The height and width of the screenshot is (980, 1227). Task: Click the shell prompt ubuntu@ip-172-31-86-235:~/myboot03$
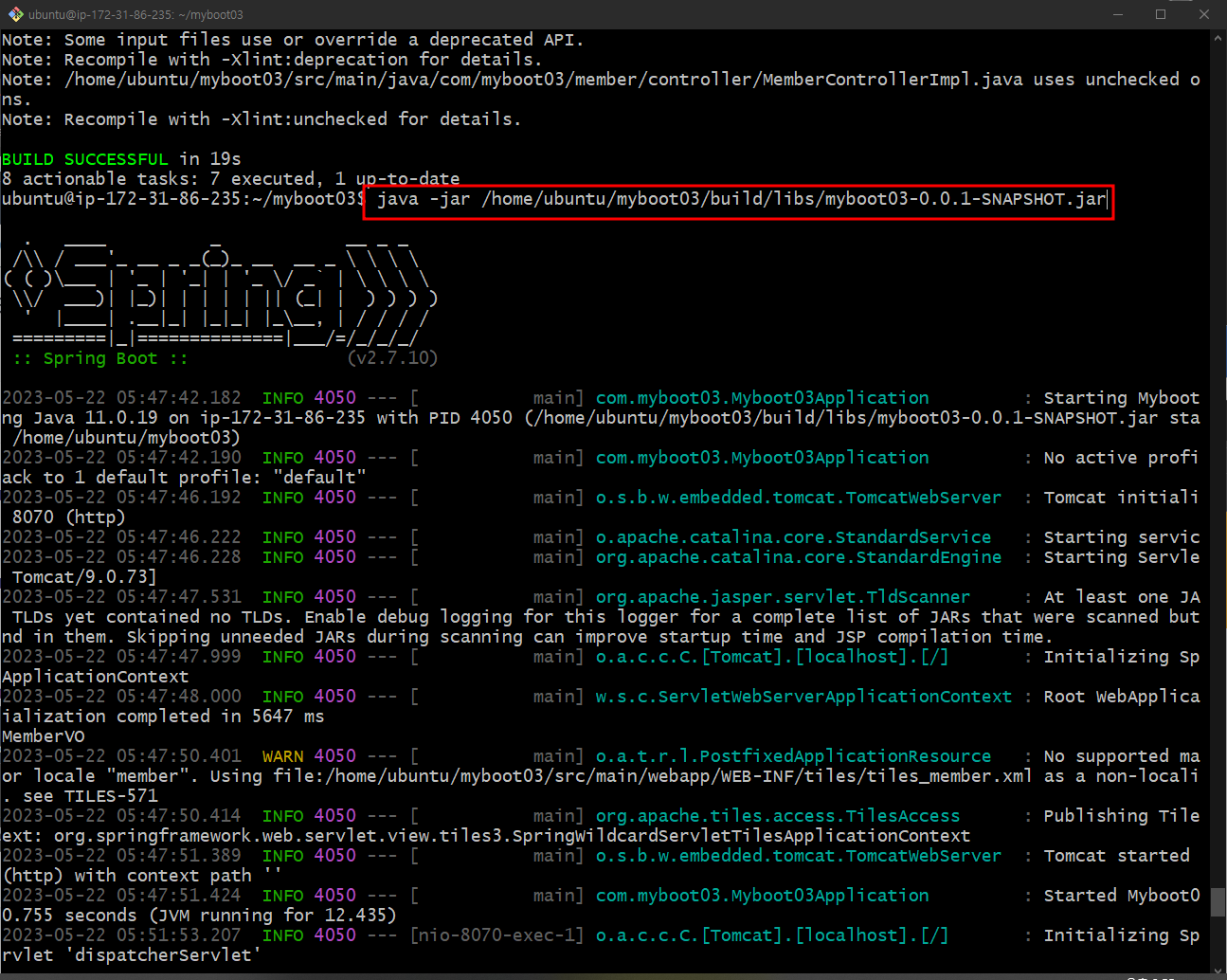click(x=184, y=199)
